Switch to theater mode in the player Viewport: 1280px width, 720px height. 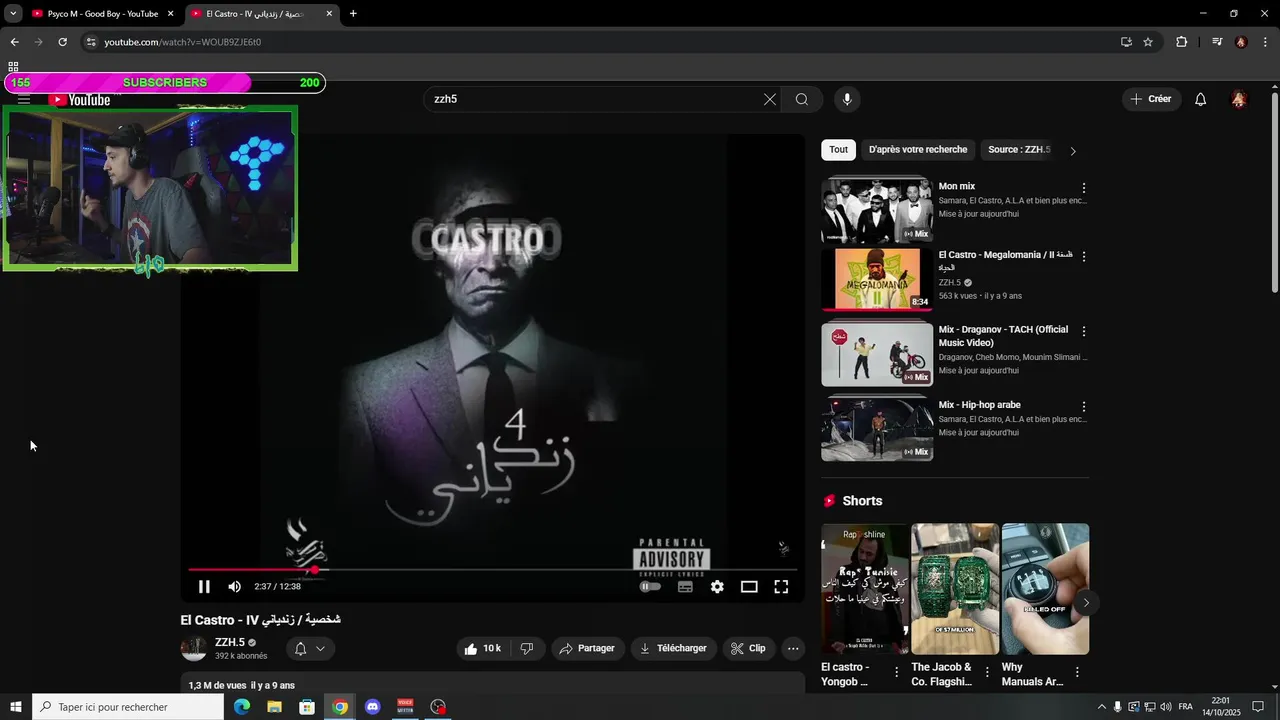pyautogui.click(x=749, y=587)
